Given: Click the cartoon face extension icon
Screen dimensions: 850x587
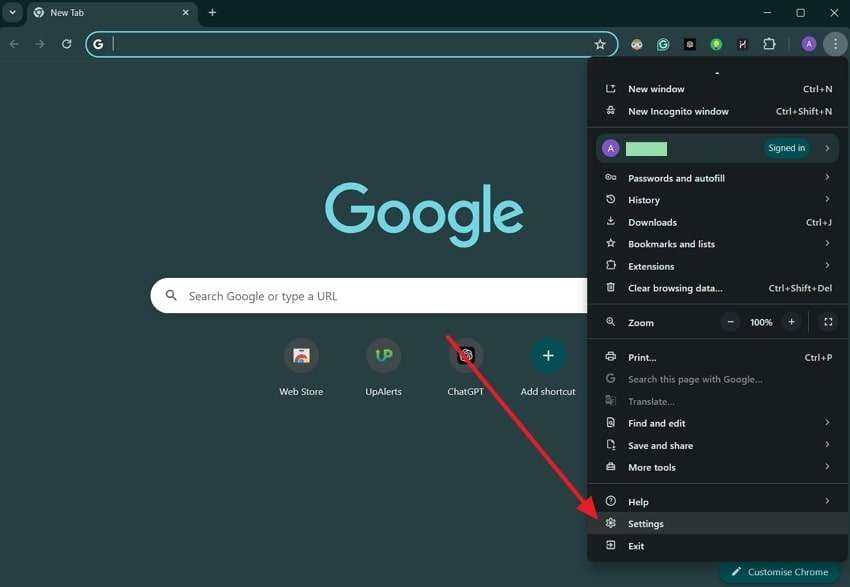Looking at the screenshot, I should 636,44.
